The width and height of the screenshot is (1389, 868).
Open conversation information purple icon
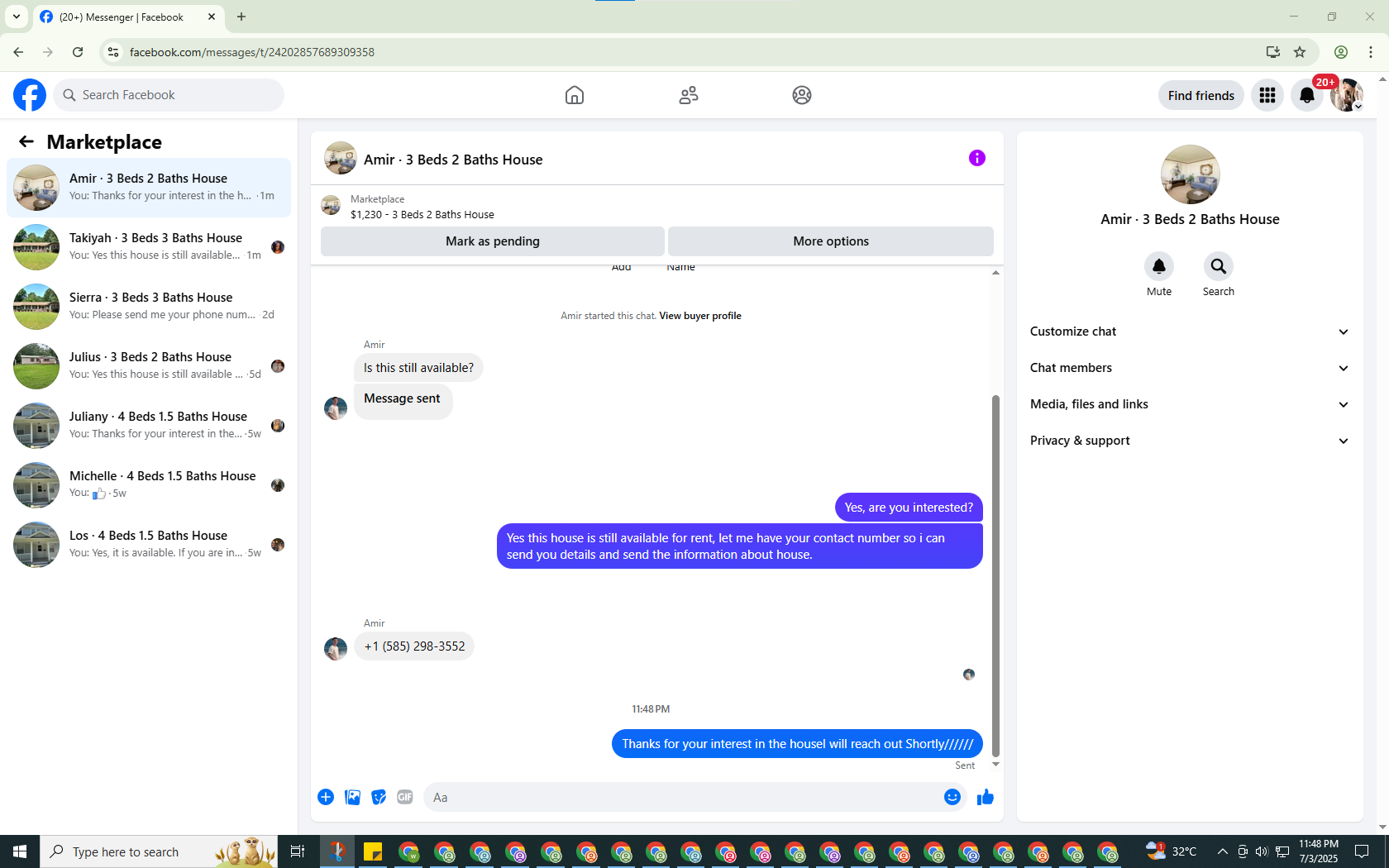pyautogui.click(x=977, y=158)
